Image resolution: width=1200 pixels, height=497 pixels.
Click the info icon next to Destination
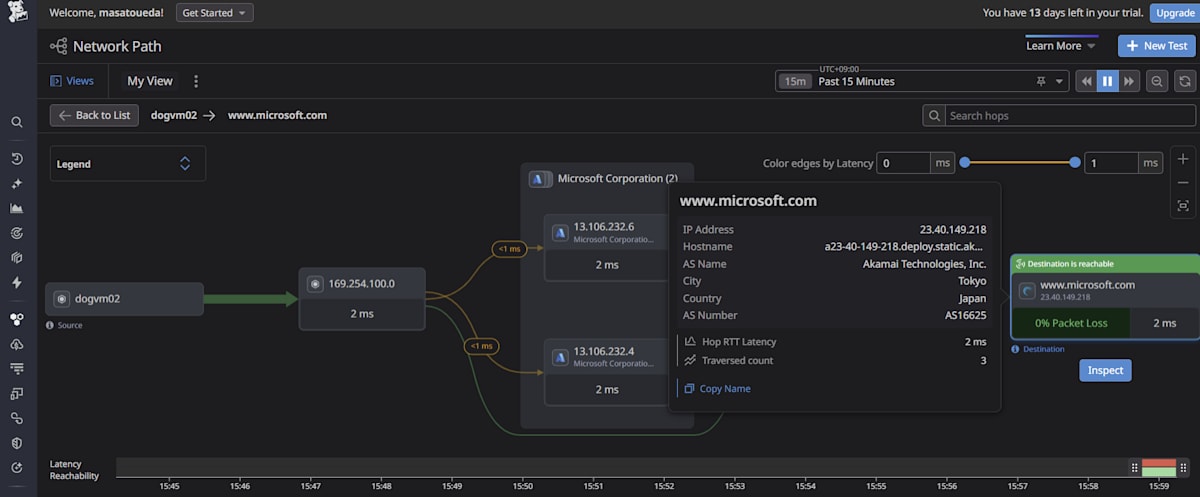1015,349
